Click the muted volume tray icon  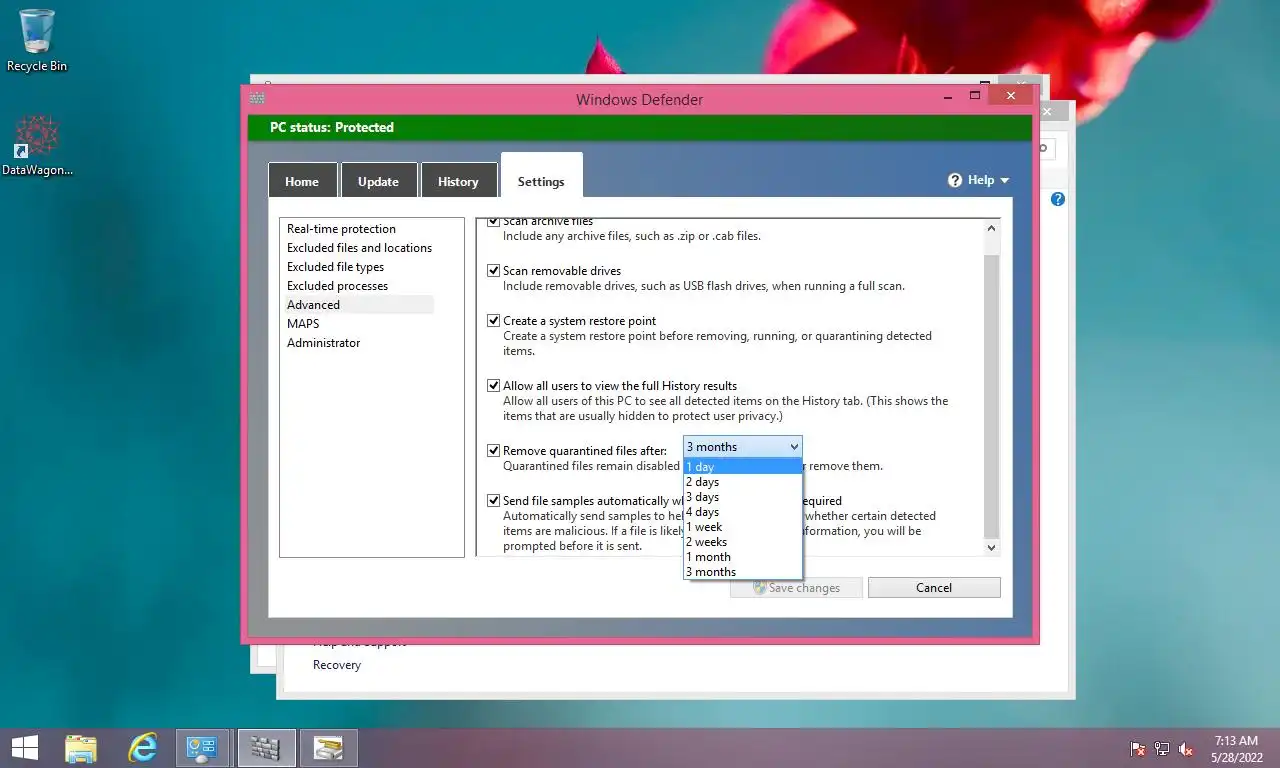pyautogui.click(x=1186, y=748)
